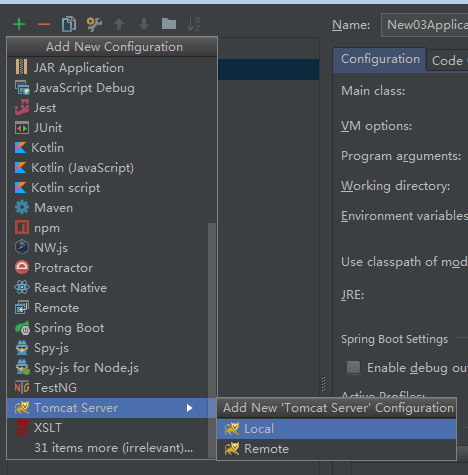Click the Create New Folder icon
Image resolution: width=468 pixels, height=475 pixels.
click(169, 24)
